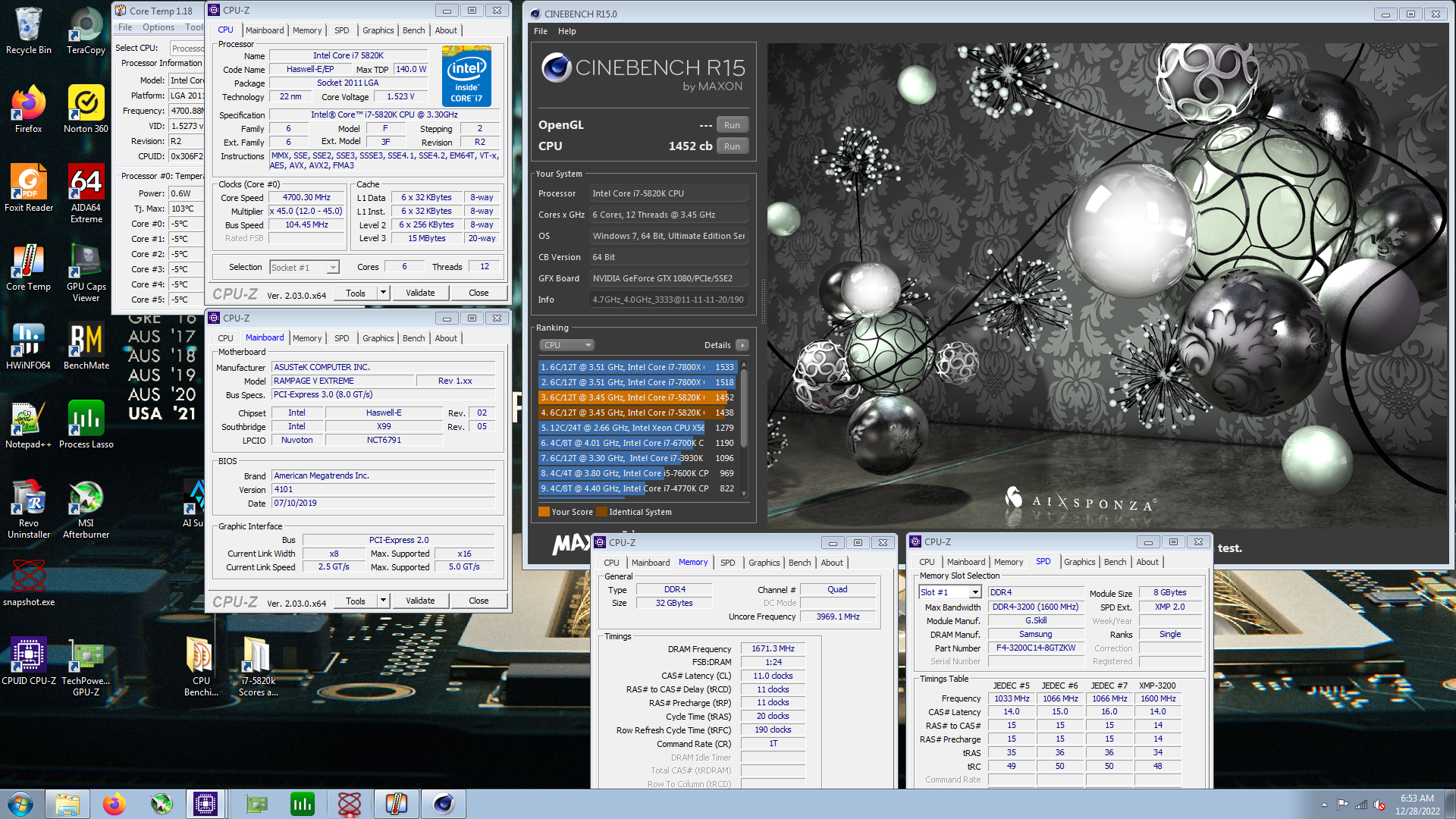This screenshot has width=1456, height=819.
Task: Click the Tools button in the CPU-Z Mainboard window
Action: click(x=356, y=601)
